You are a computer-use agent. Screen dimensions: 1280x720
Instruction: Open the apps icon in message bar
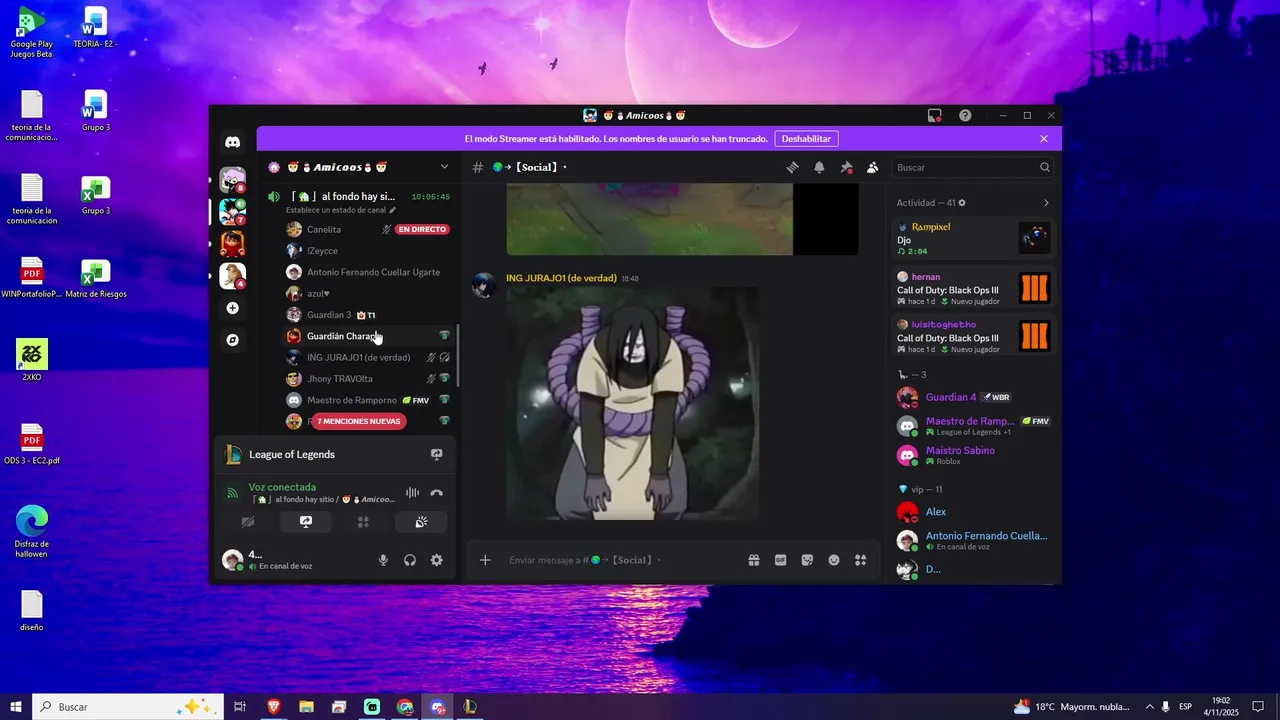click(860, 560)
